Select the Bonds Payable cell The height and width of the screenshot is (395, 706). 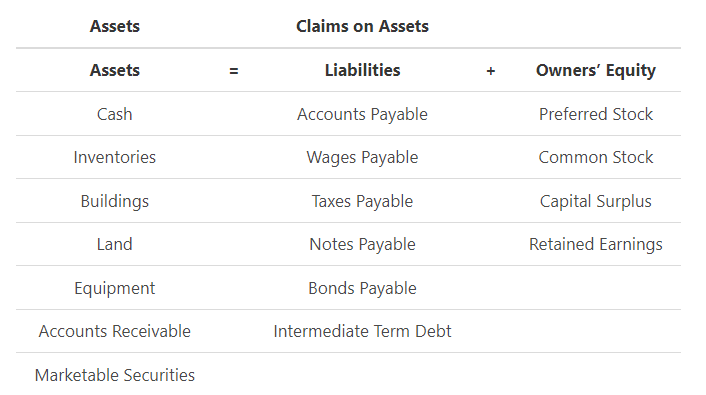tap(362, 288)
